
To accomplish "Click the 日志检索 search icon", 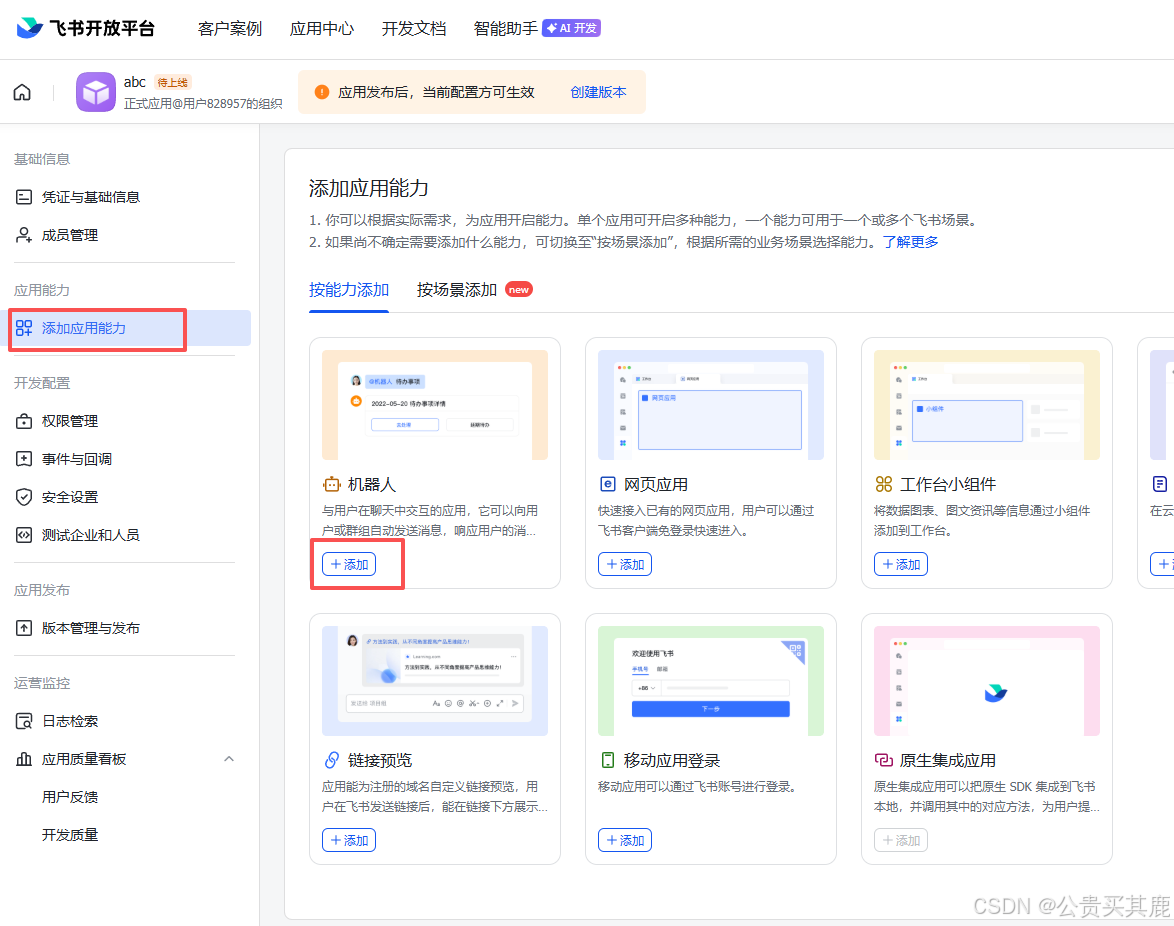I will pos(24,721).
